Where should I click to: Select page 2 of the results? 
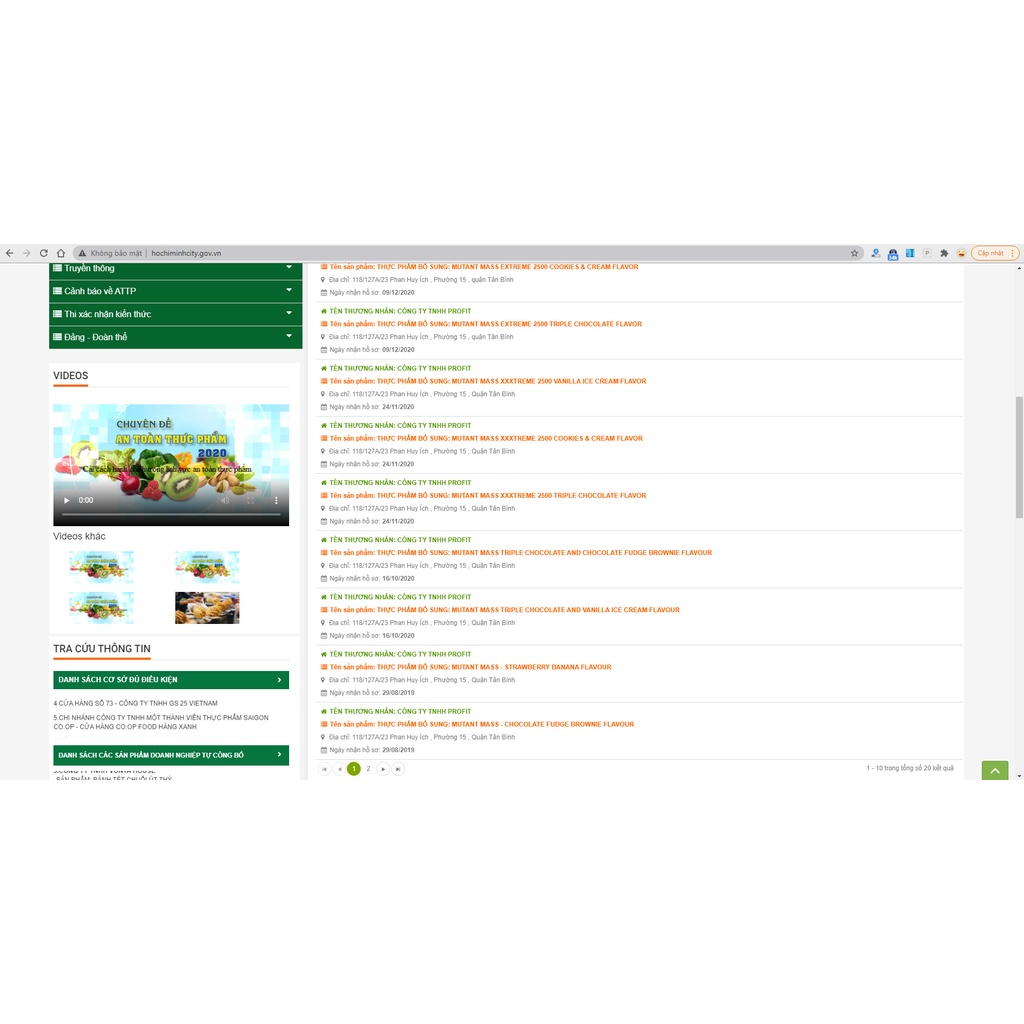pyautogui.click(x=368, y=769)
